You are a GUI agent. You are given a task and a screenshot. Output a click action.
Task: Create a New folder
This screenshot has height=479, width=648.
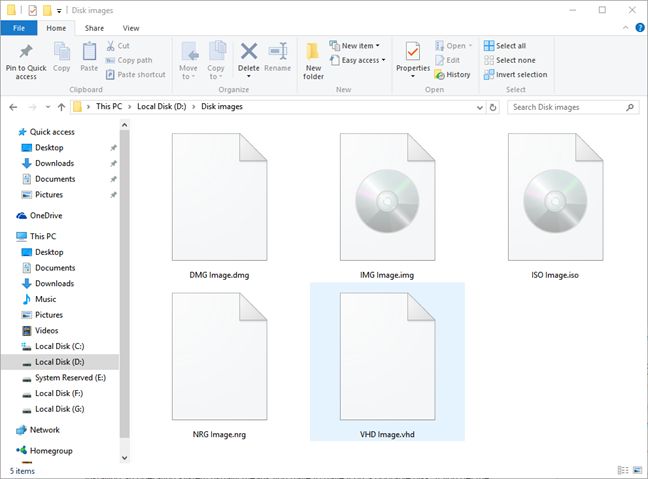click(x=313, y=60)
